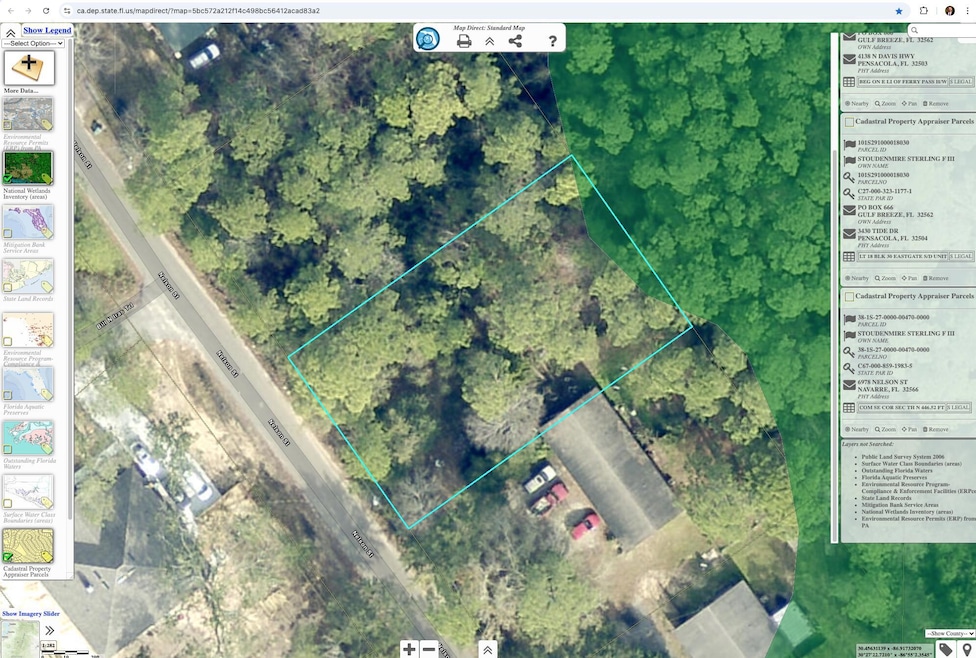
Task: Click the blue identify globe tool
Action: pos(428,39)
